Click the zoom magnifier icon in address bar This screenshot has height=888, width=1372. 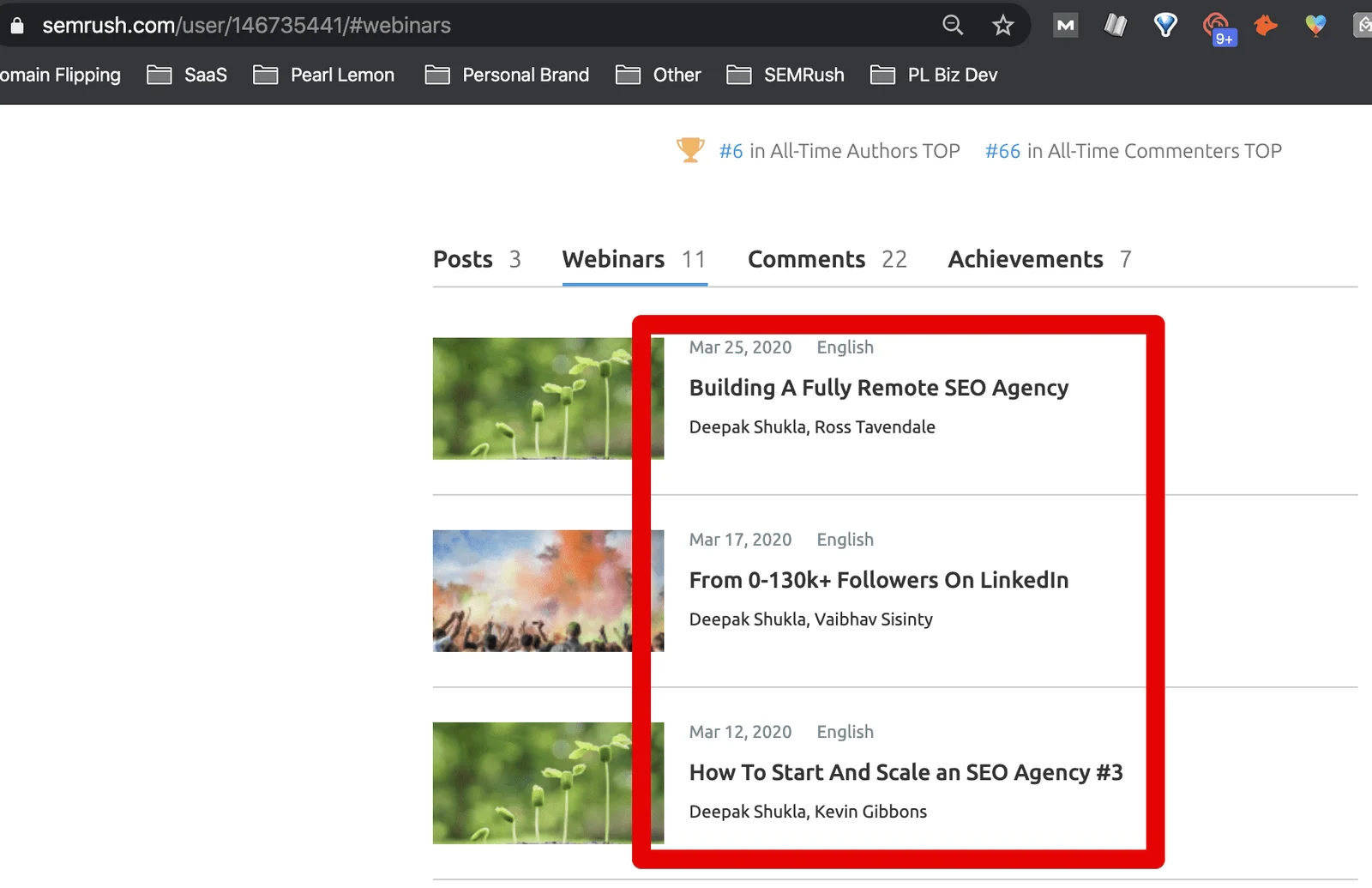[953, 25]
